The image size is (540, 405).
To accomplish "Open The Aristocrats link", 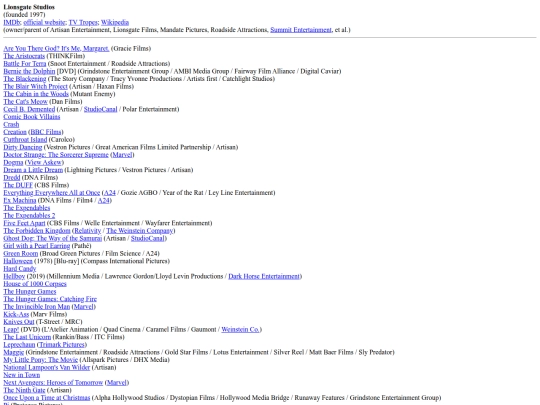I will (x=24, y=56).
